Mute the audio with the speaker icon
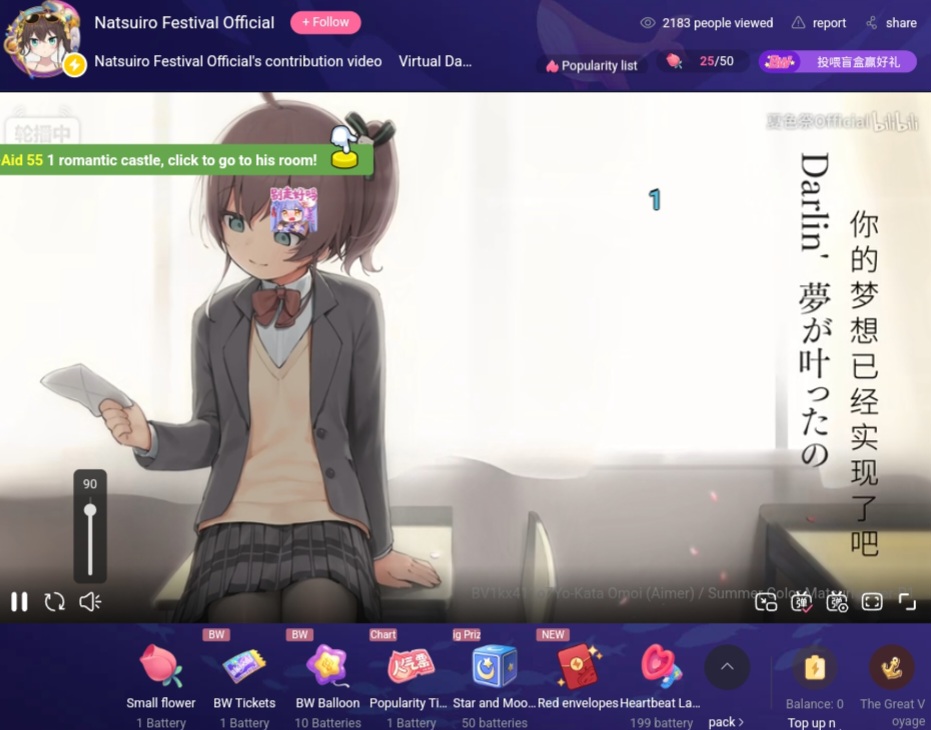931x730 pixels. coord(90,602)
